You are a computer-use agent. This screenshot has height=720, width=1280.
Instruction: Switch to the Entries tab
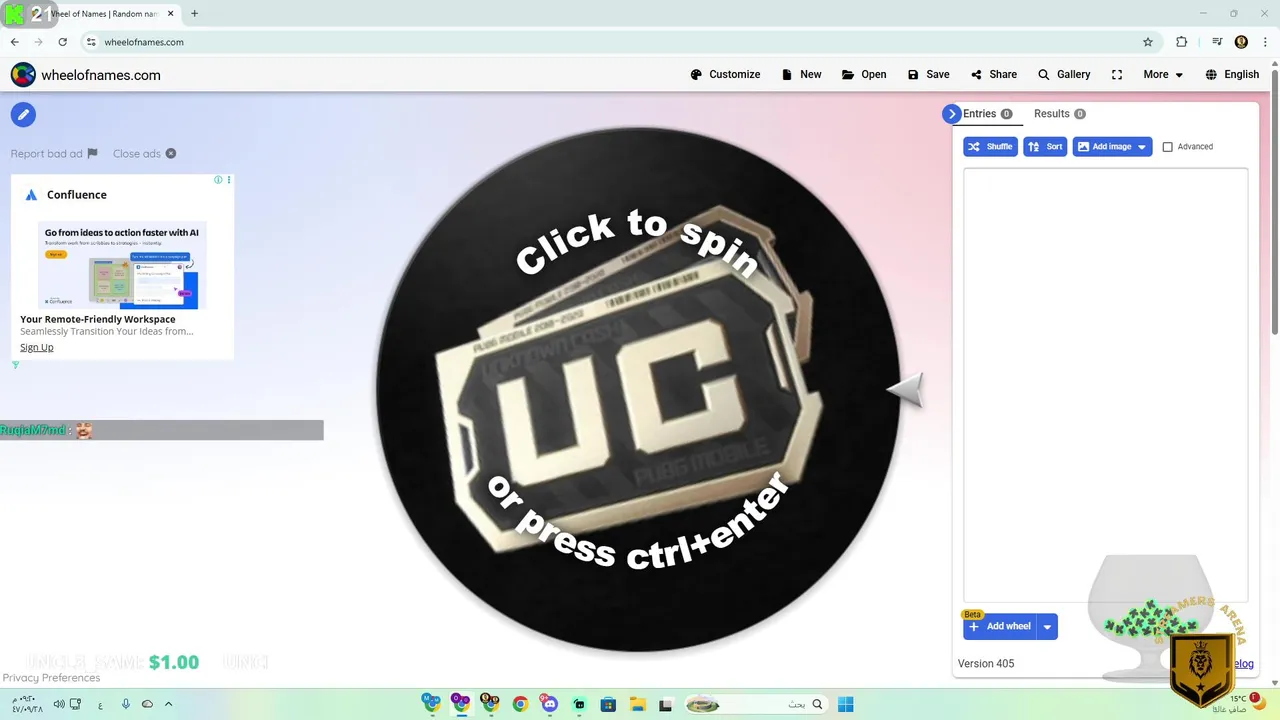pos(987,114)
